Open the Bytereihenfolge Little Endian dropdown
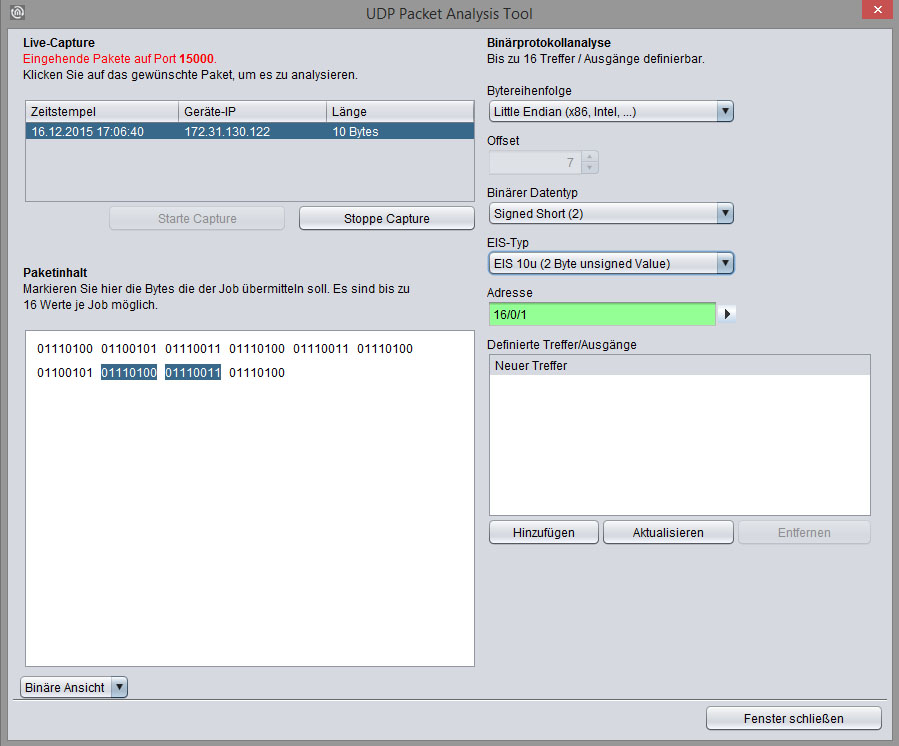The image size is (899, 746). 611,111
